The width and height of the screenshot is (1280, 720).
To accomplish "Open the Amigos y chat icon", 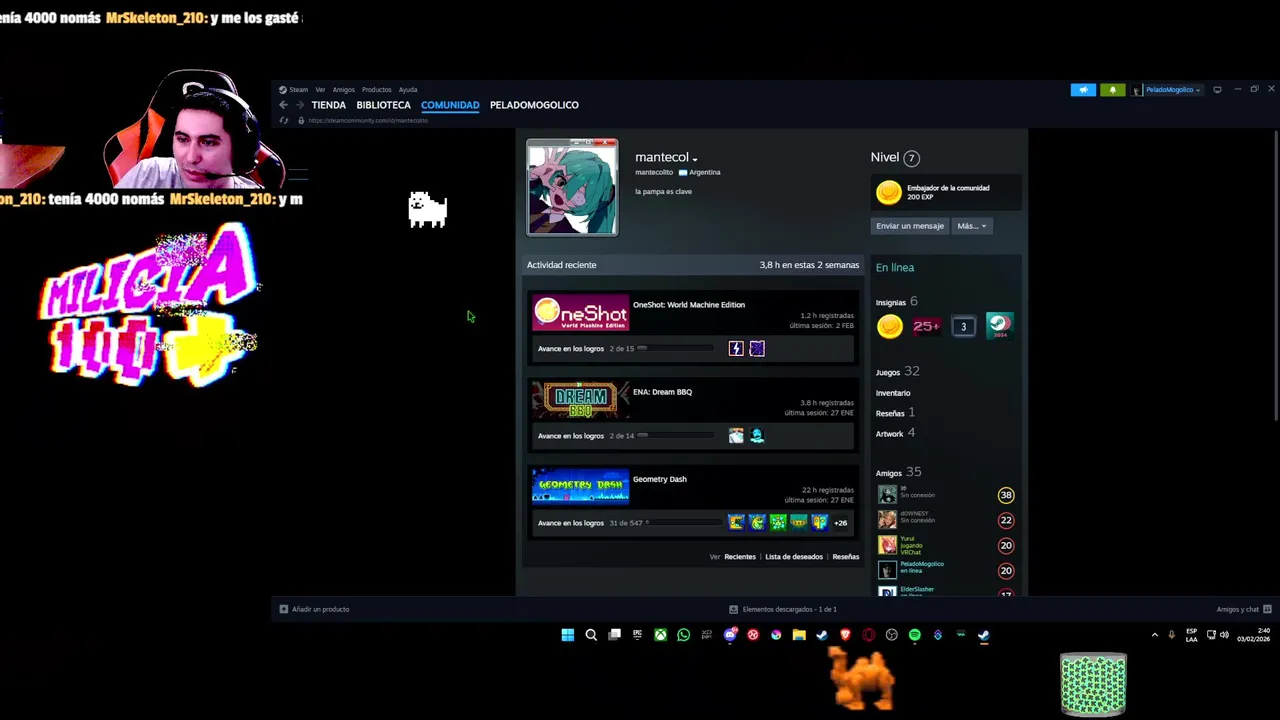I will (1267, 609).
